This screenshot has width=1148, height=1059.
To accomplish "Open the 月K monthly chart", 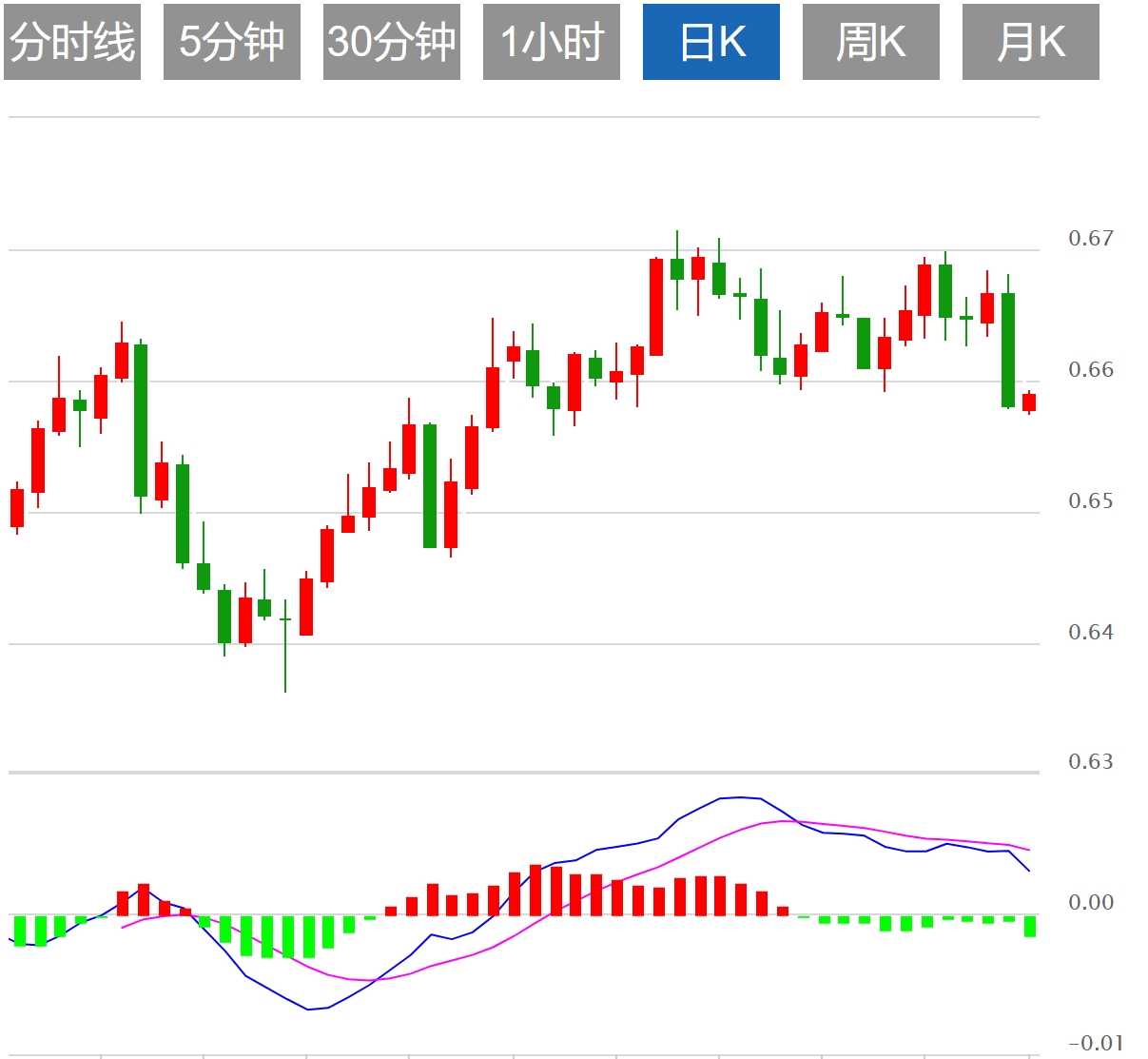I will coord(1031,42).
